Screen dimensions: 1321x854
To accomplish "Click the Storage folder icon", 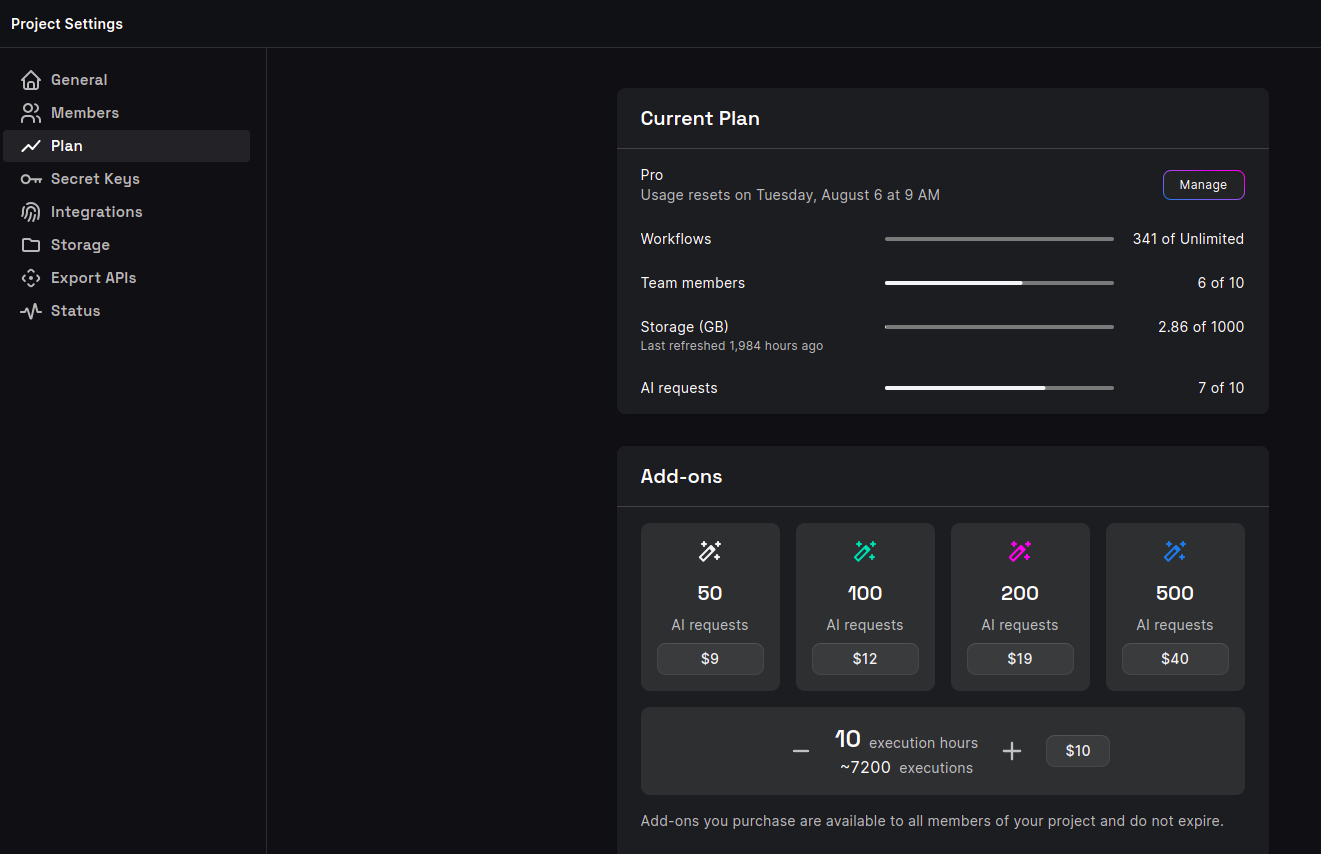I will pyautogui.click(x=31, y=245).
